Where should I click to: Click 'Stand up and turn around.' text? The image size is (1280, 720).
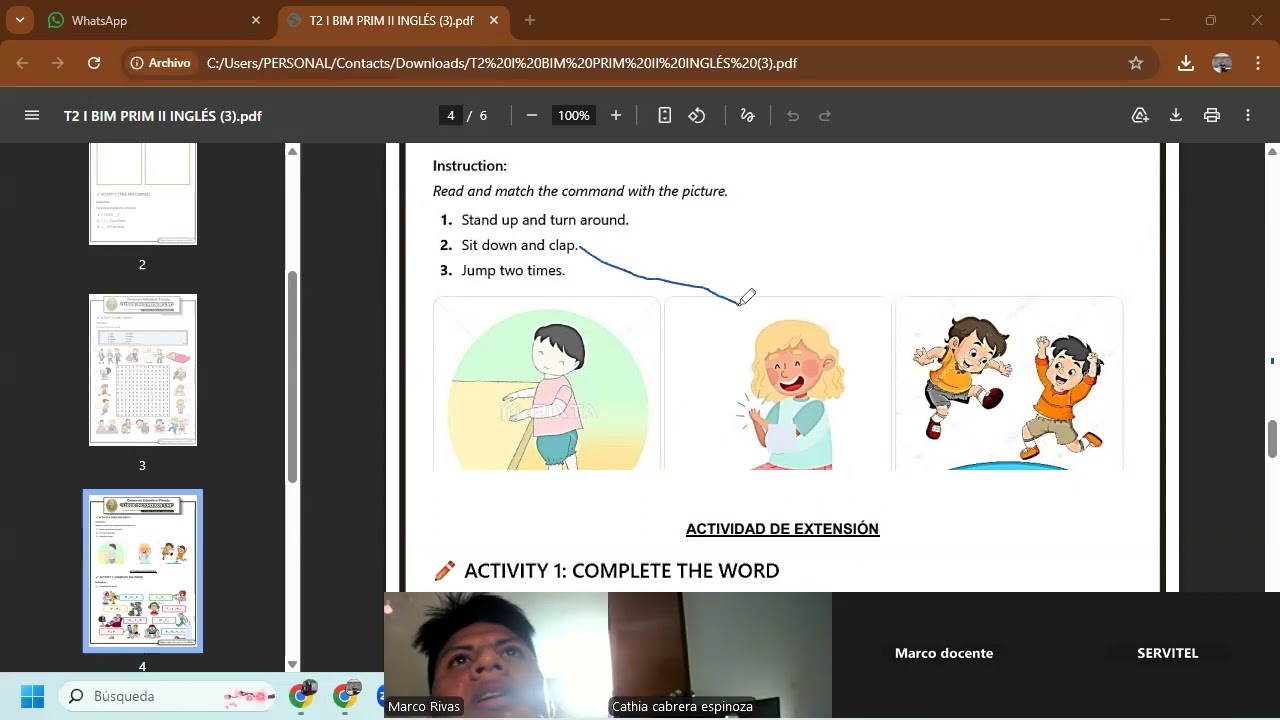tap(545, 220)
